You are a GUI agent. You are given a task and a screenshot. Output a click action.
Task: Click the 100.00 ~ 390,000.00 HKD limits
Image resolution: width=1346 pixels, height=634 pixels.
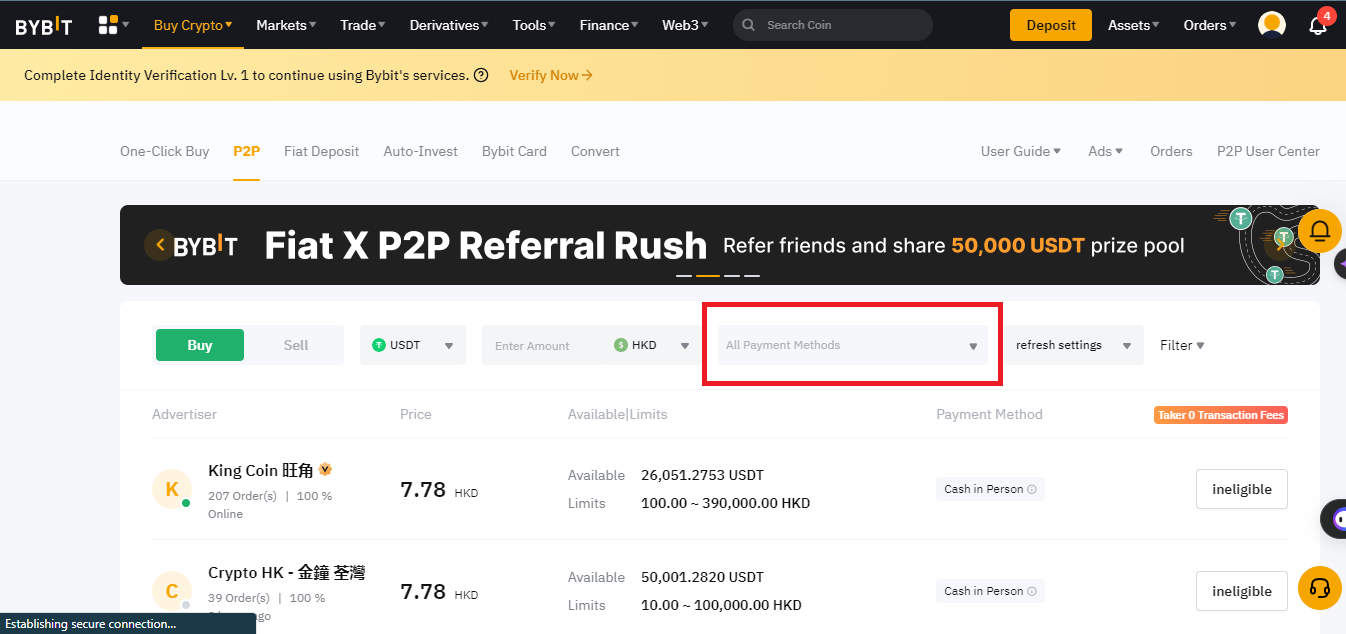(726, 503)
